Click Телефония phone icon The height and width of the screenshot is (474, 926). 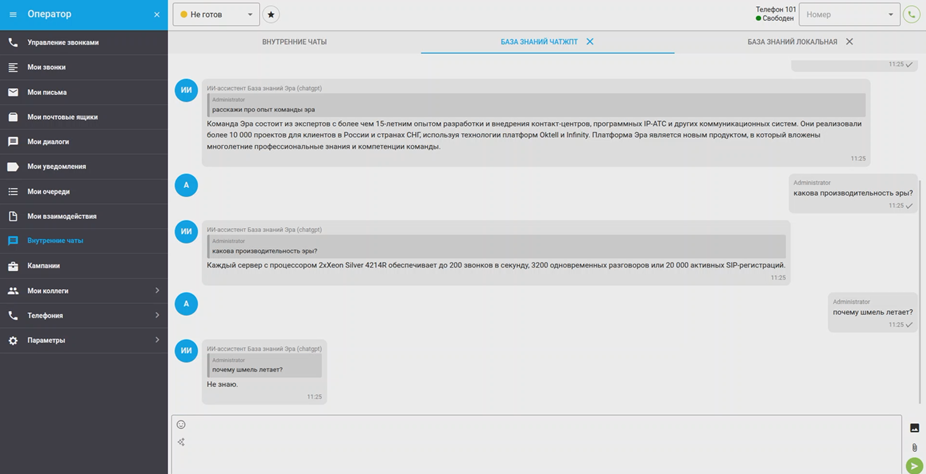[13, 315]
